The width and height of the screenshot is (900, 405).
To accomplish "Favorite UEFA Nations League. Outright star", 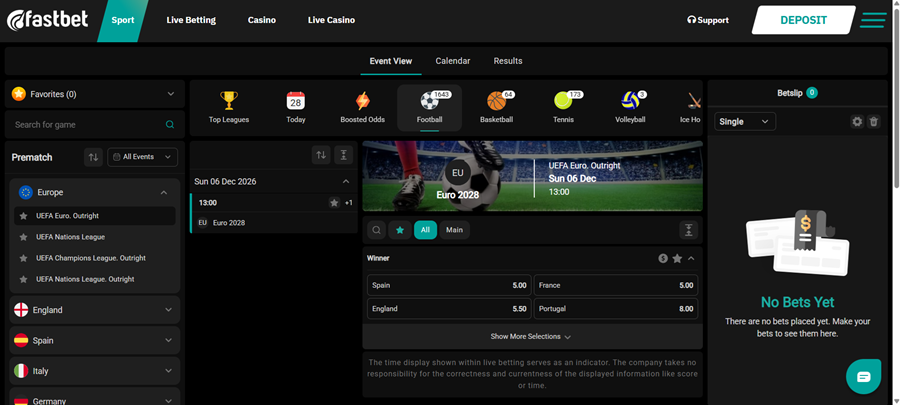I will [x=24, y=279].
